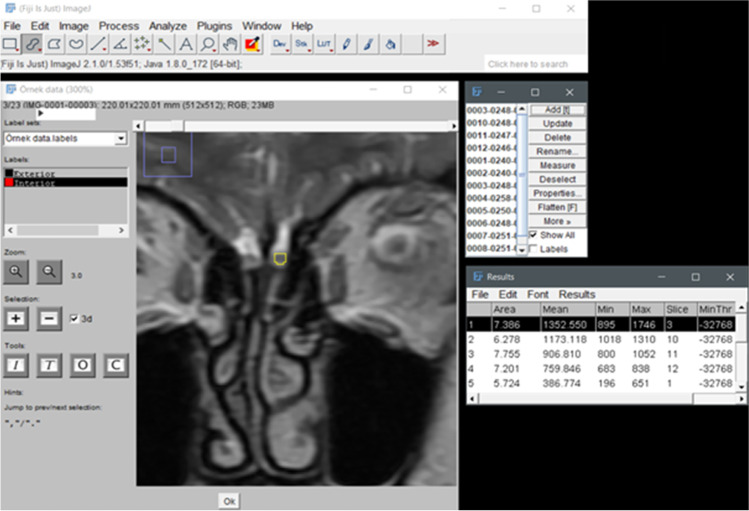Click the O open tool button
Image resolution: width=749 pixels, height=511 pixels.
click(83, 365)
